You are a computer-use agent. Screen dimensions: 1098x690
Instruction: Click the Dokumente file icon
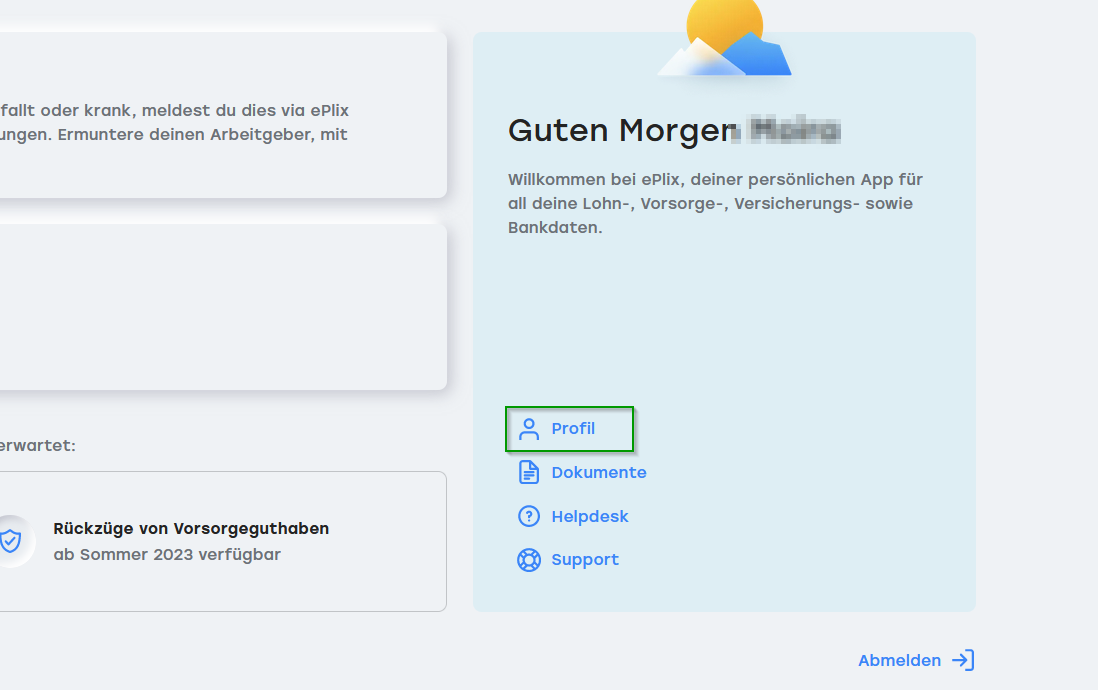pos(529,473)
